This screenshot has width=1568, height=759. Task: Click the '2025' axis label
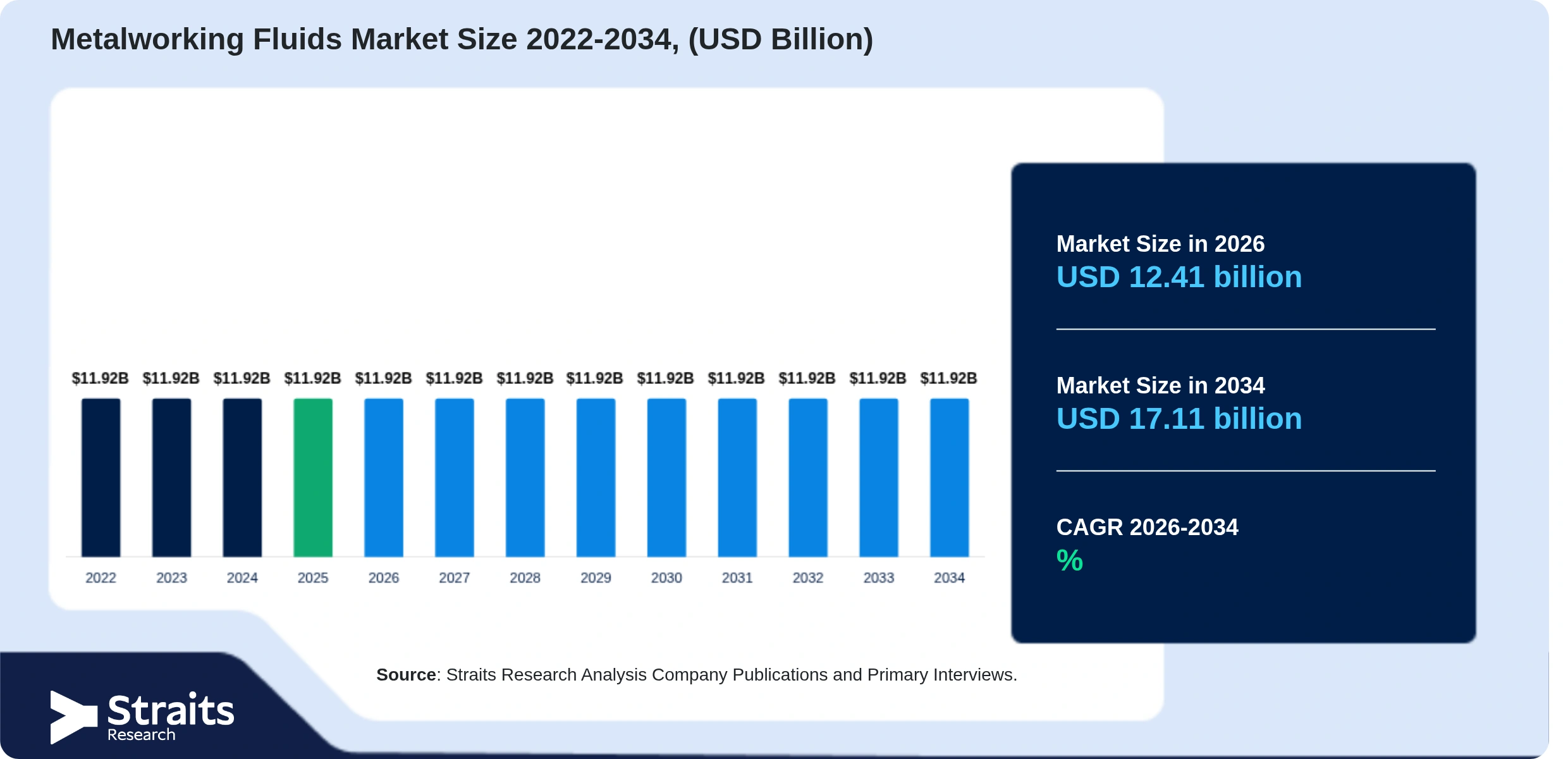click(x=313, y=577)
